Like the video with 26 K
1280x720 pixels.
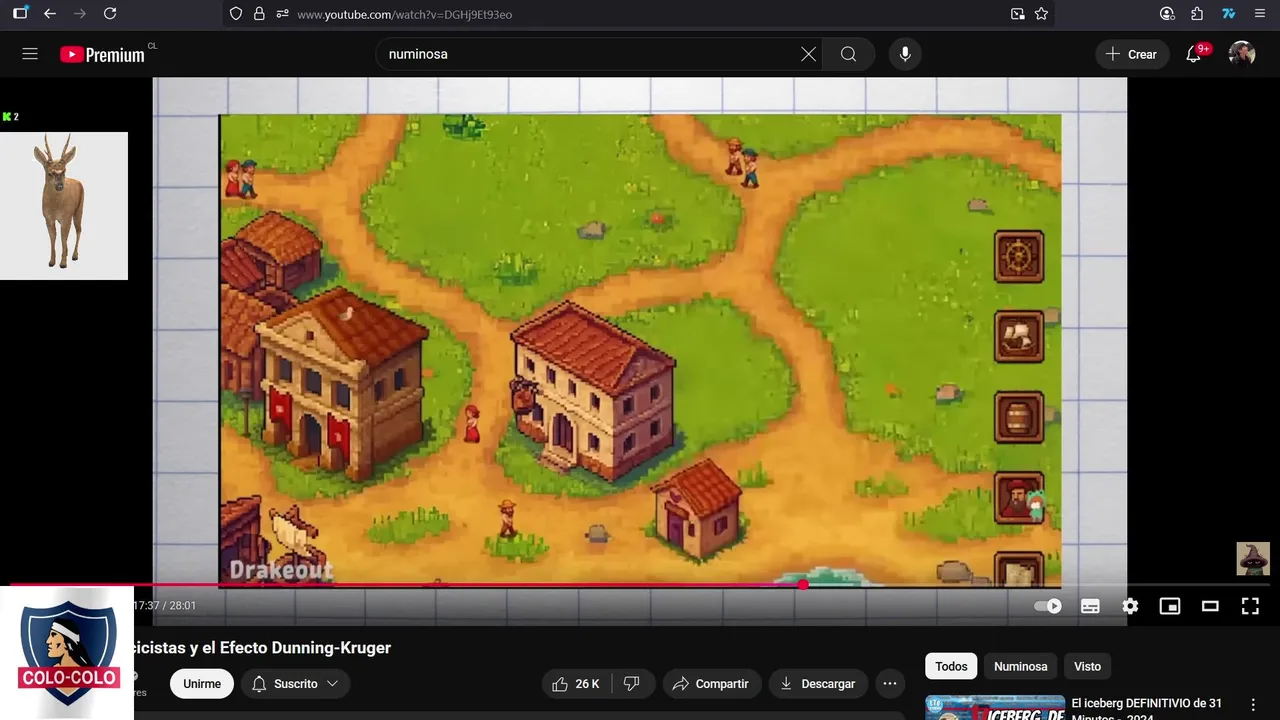point(575,684)
